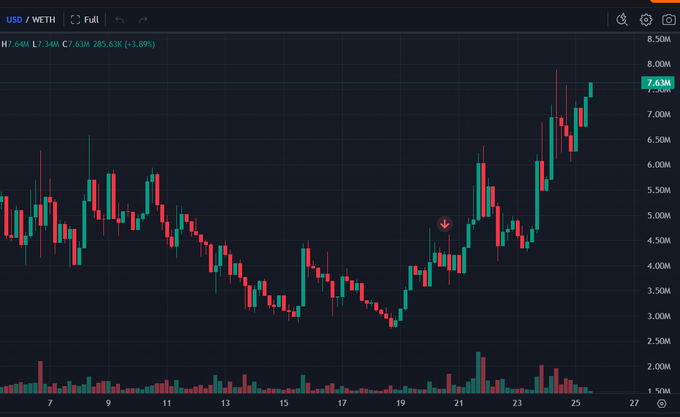Click the 5.00M price axis label

coord(659,215)
